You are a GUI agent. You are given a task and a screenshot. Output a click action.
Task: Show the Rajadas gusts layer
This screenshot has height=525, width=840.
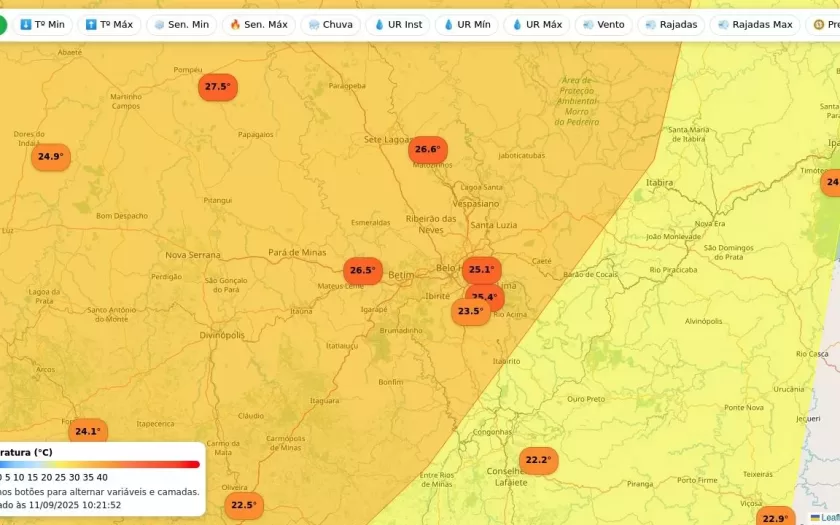pos(671,24)
